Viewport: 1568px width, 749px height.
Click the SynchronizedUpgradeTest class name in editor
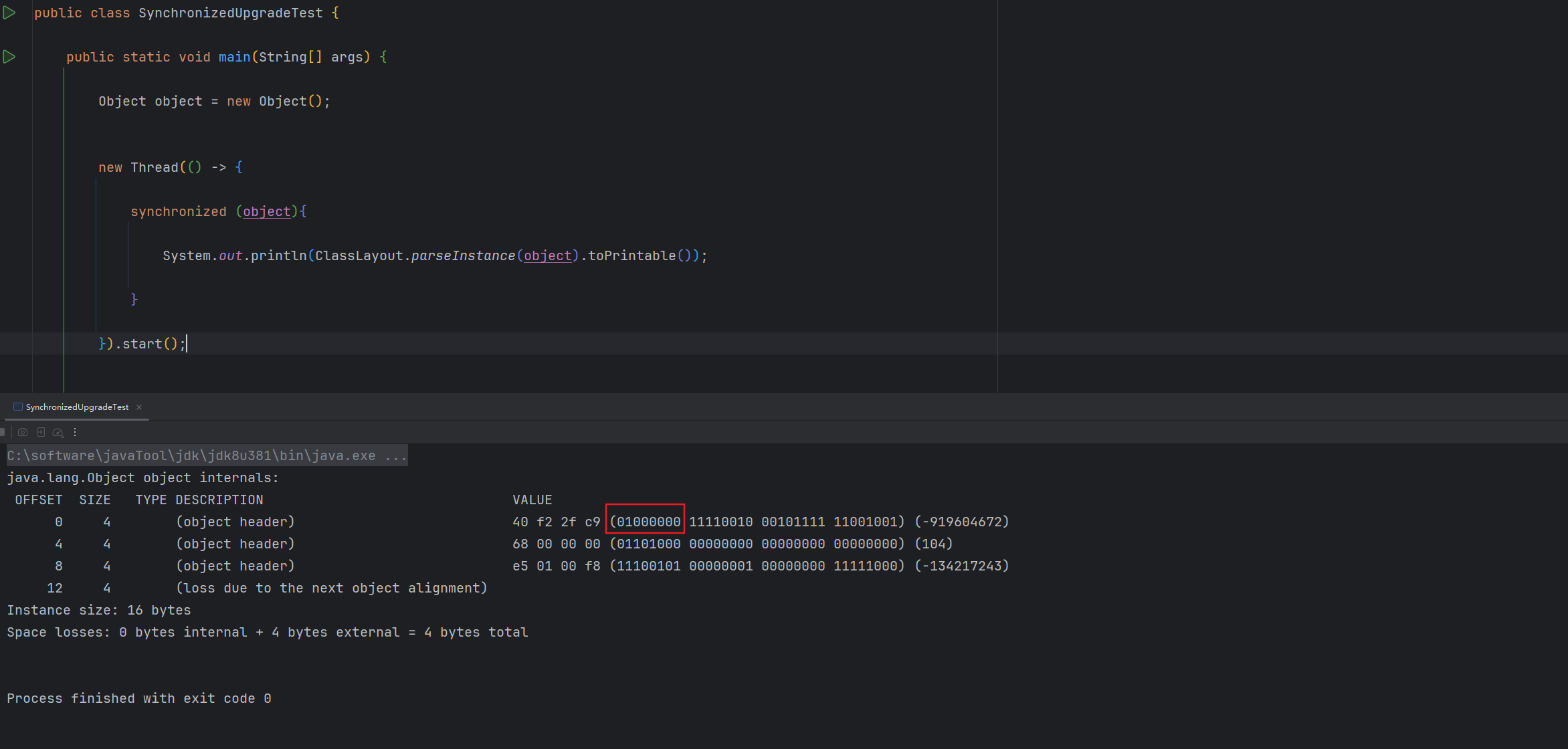pyautogui.click(x=230, y=13)
